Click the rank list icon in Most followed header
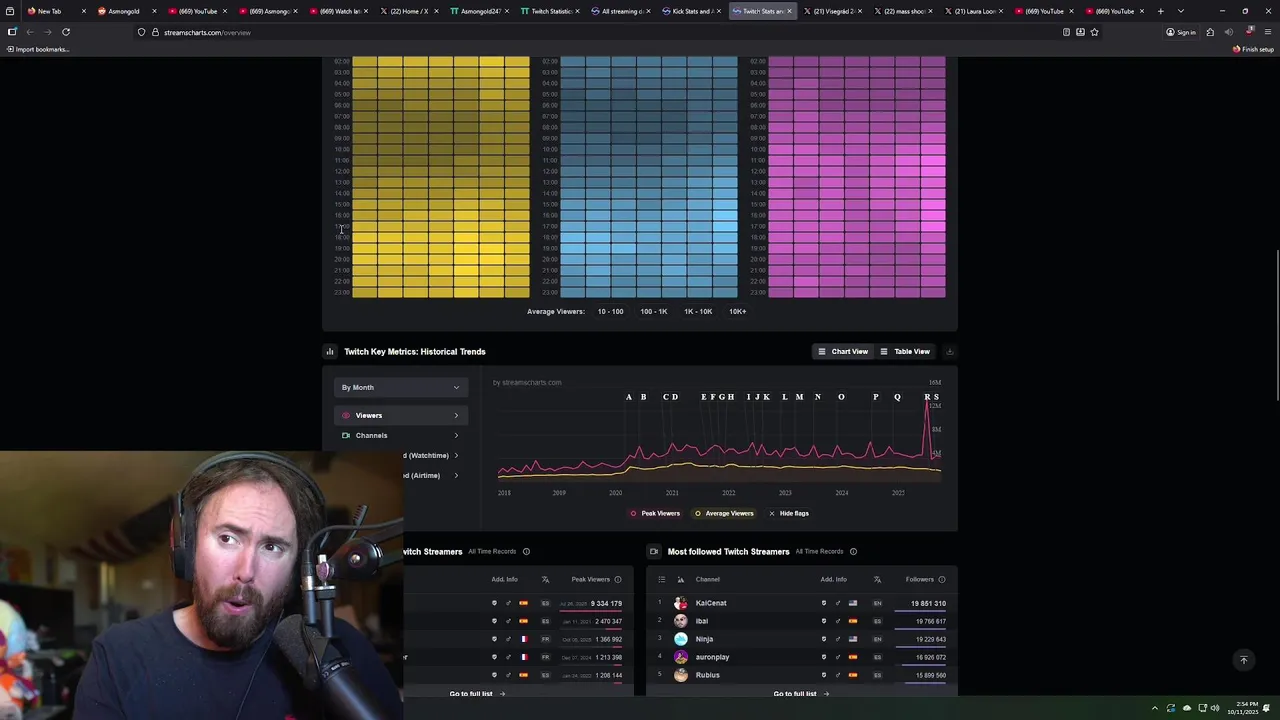Image resolution: width=1280 pixels, height=720 pixels. tap(661, 580)
